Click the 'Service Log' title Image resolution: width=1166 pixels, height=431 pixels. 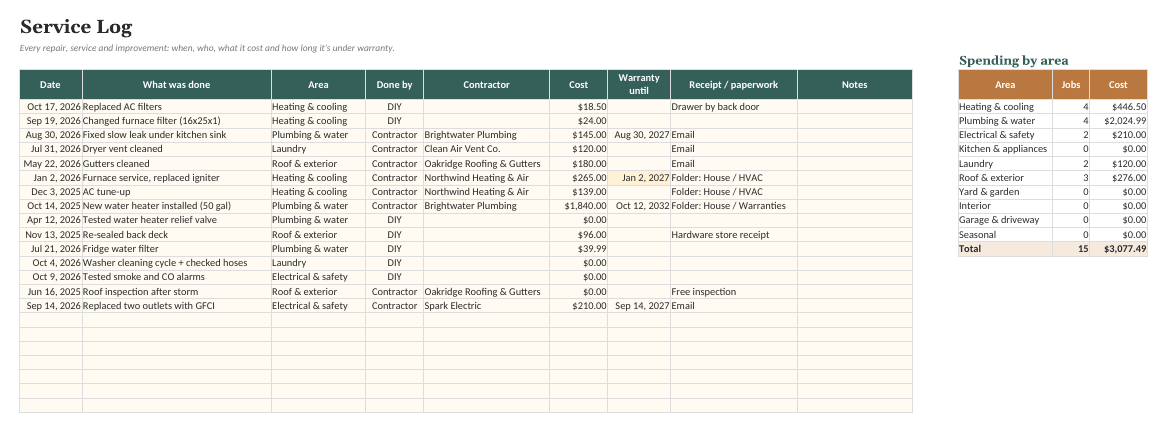tap(76, 27)
